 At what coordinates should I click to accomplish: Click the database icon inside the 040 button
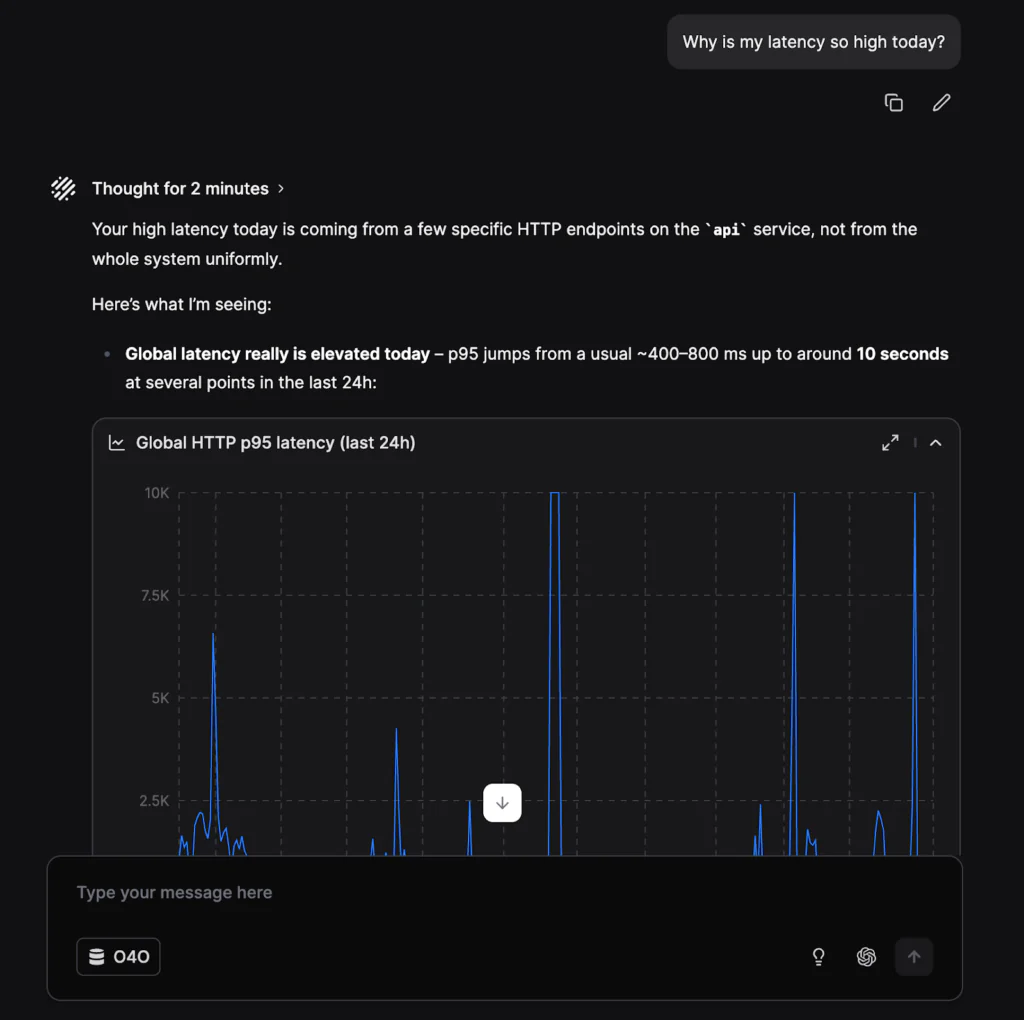[97, 957]
